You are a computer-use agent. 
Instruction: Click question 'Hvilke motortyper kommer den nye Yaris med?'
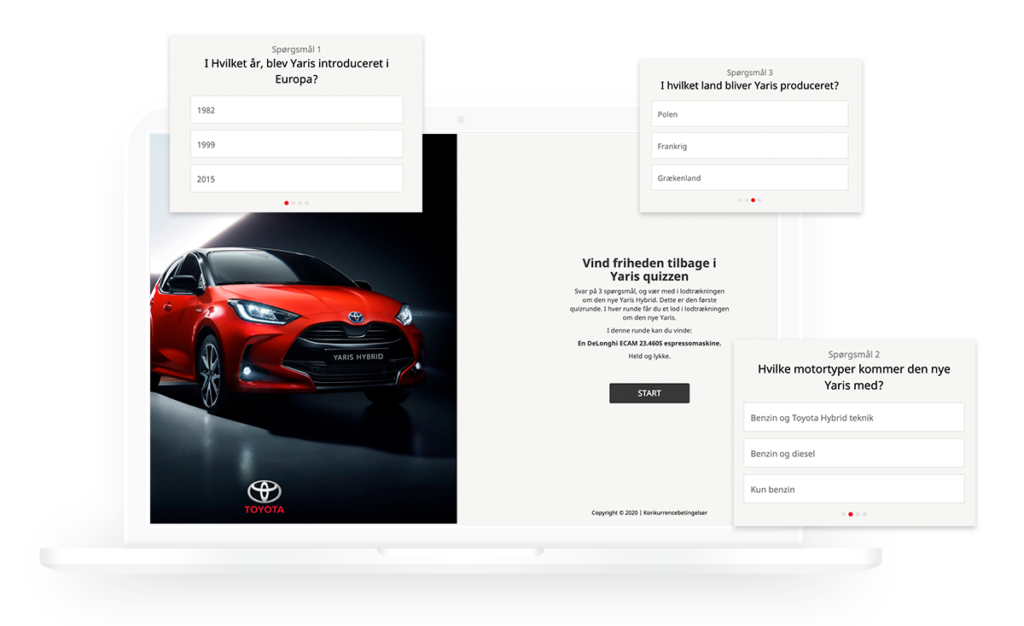854,377
